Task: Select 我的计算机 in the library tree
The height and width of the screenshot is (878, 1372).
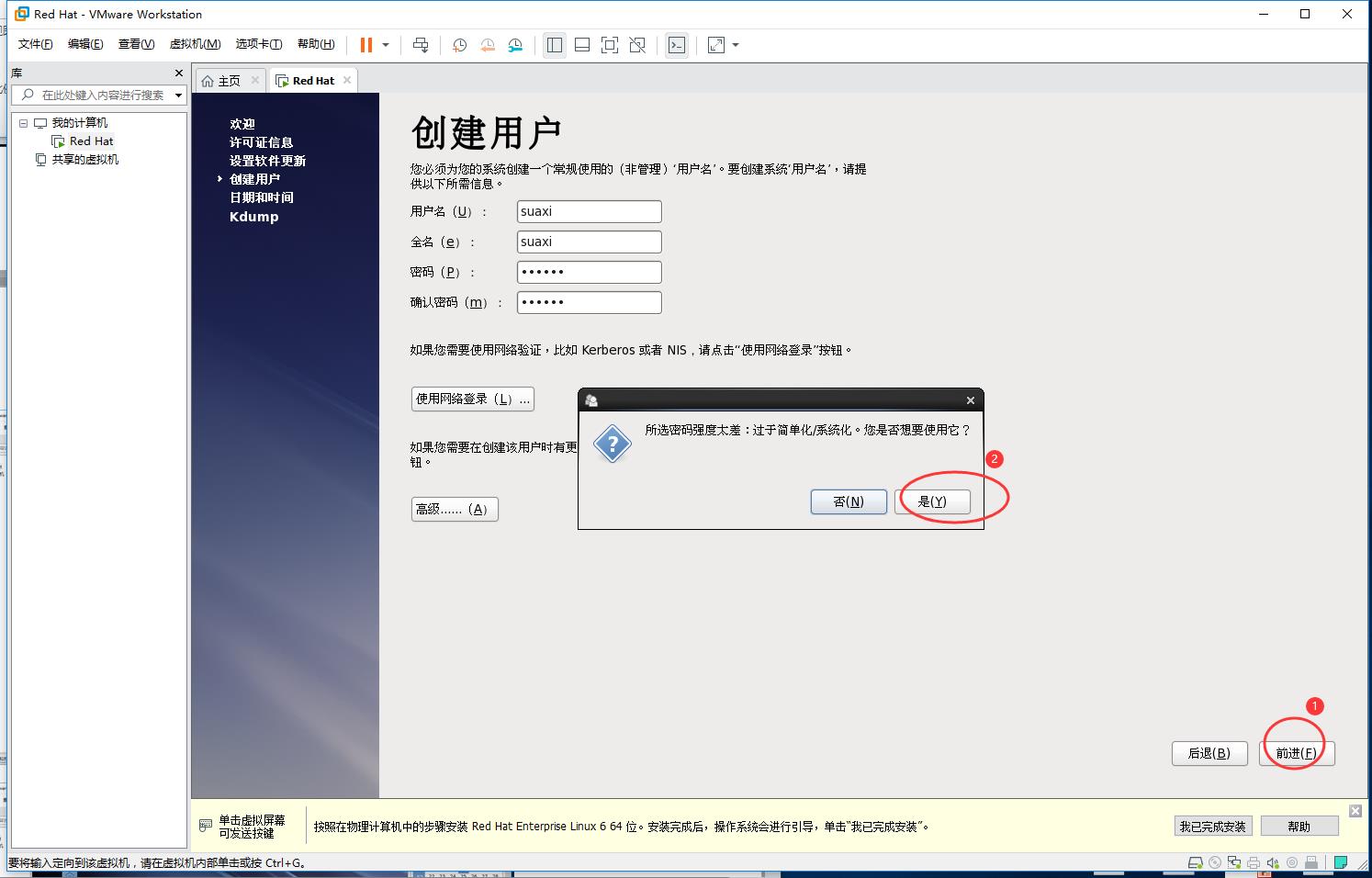Action: click(x=79, y=123)
